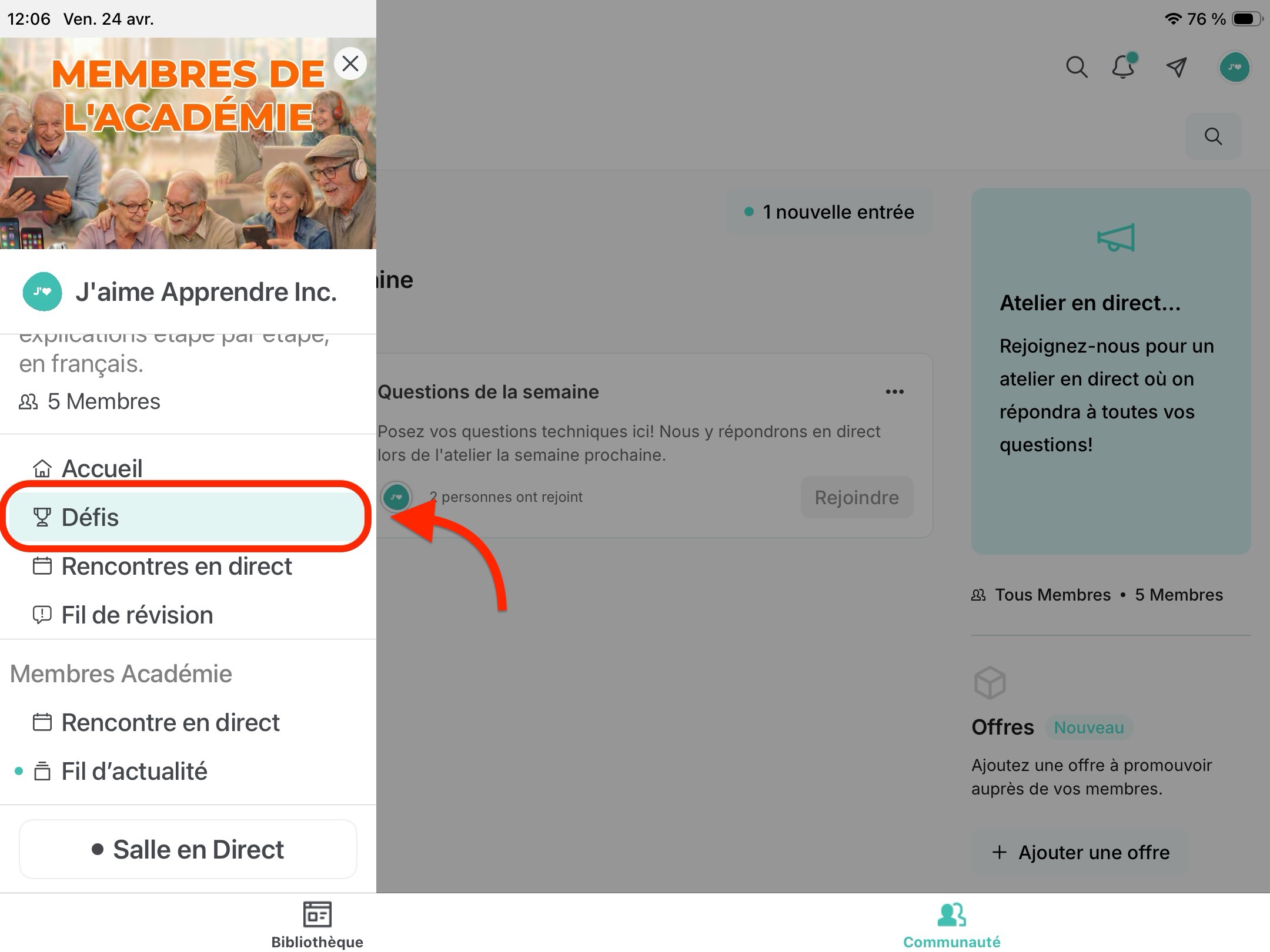Open Rencontre en direct under Membres Académie

188,722
